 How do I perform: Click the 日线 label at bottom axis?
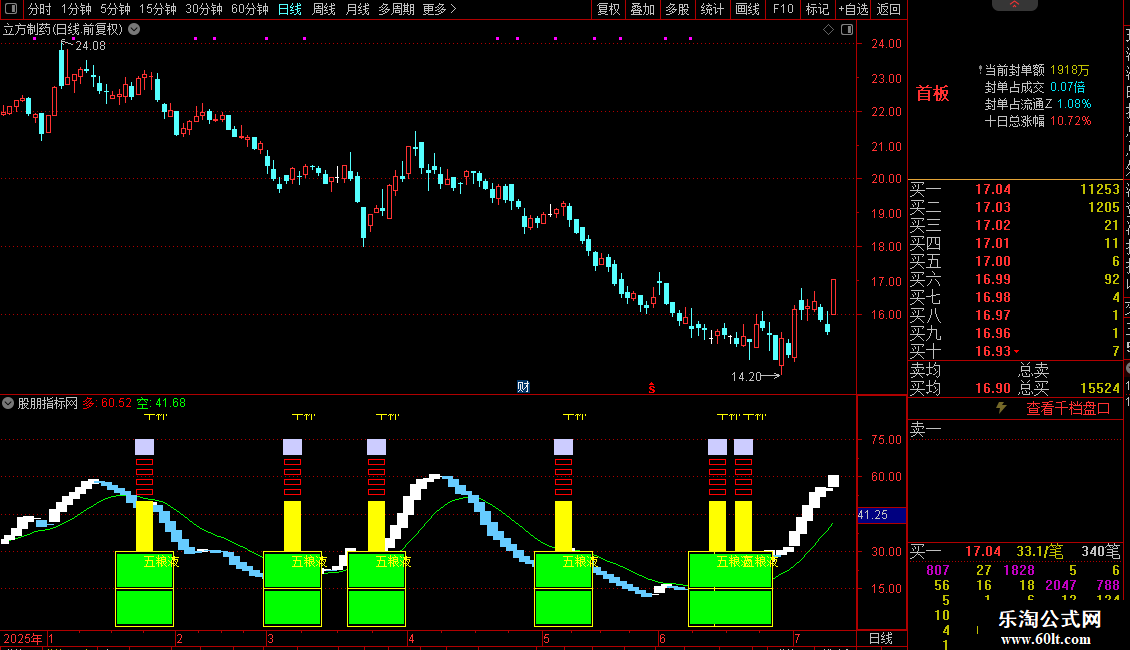(x=881, y=638)
